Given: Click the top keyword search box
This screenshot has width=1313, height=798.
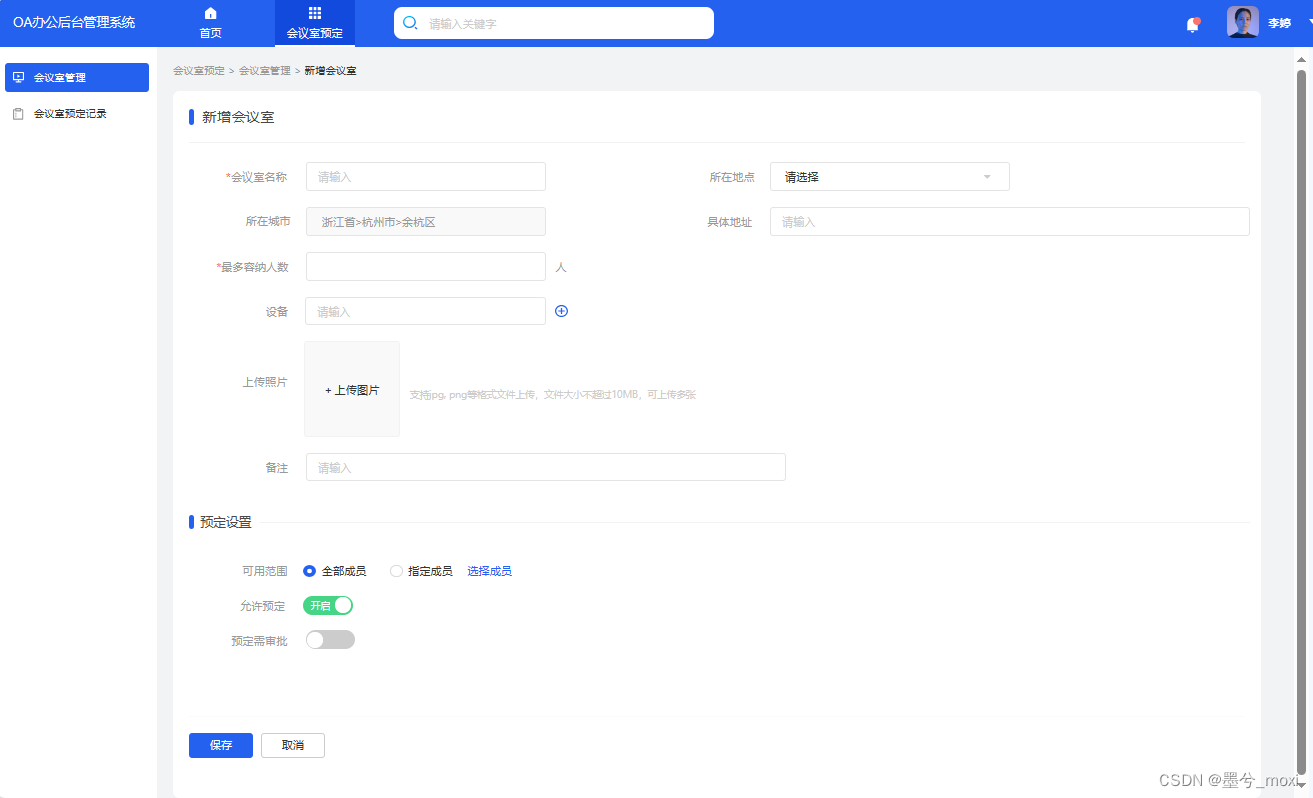Looking at the screenshot, I should (554, 23).
